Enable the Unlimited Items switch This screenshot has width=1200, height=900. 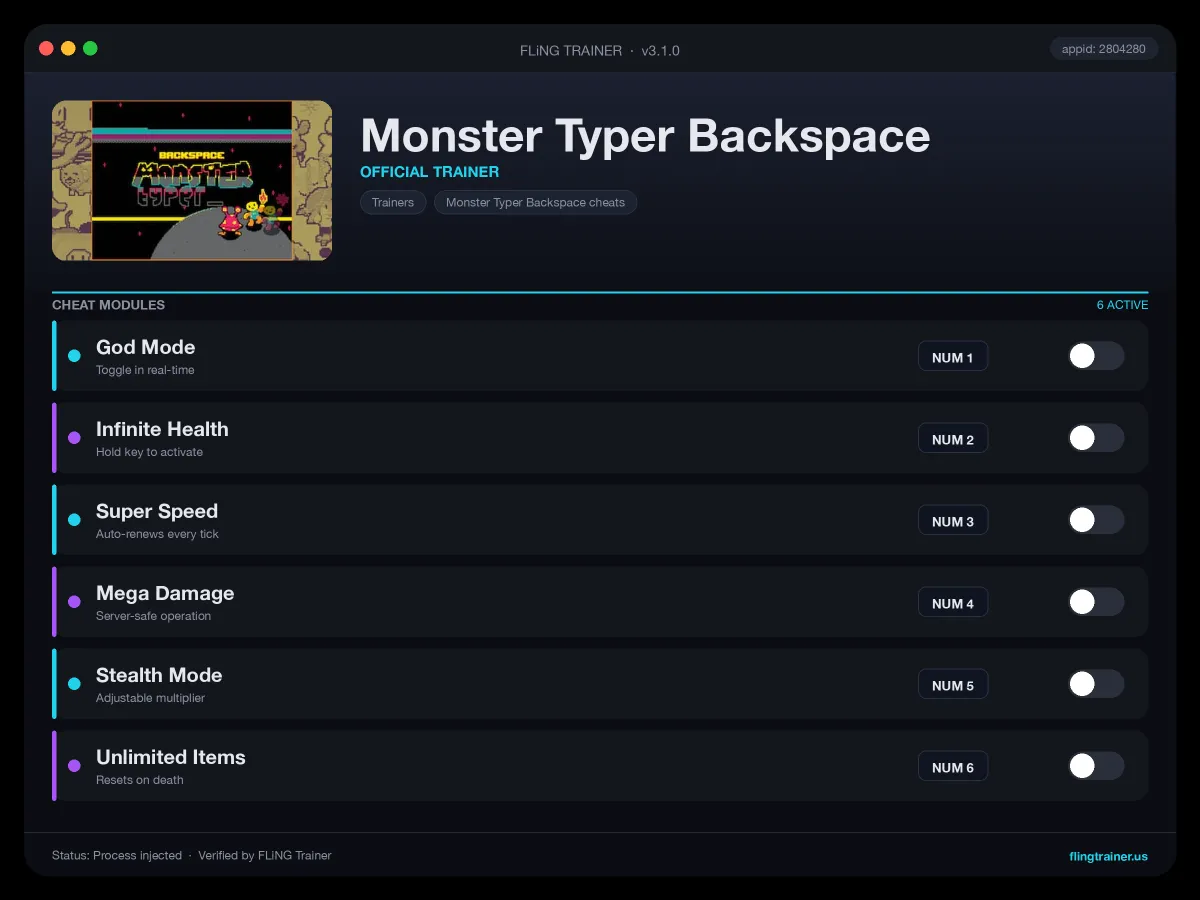pos(1096,766)
